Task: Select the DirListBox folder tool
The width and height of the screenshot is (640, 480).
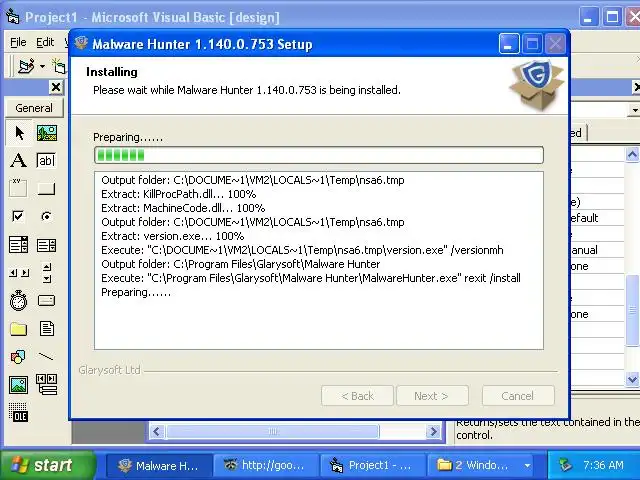Action: pos(19,329)
